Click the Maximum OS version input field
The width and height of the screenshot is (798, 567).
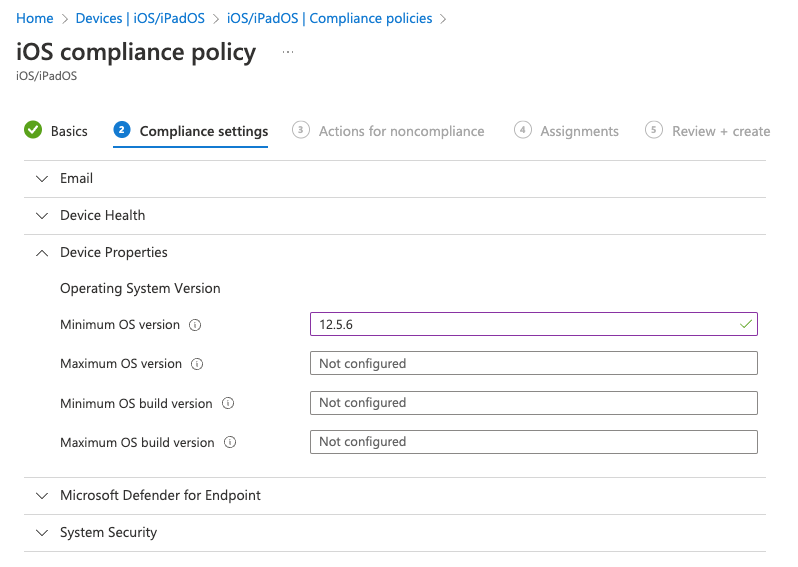tap(534, 363)
